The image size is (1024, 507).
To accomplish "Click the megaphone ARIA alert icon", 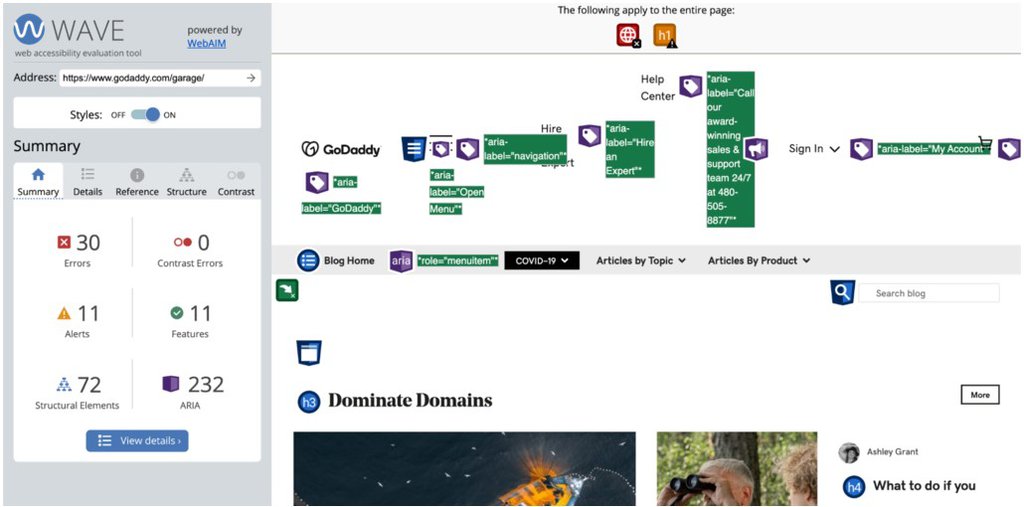I will (756, 150).
